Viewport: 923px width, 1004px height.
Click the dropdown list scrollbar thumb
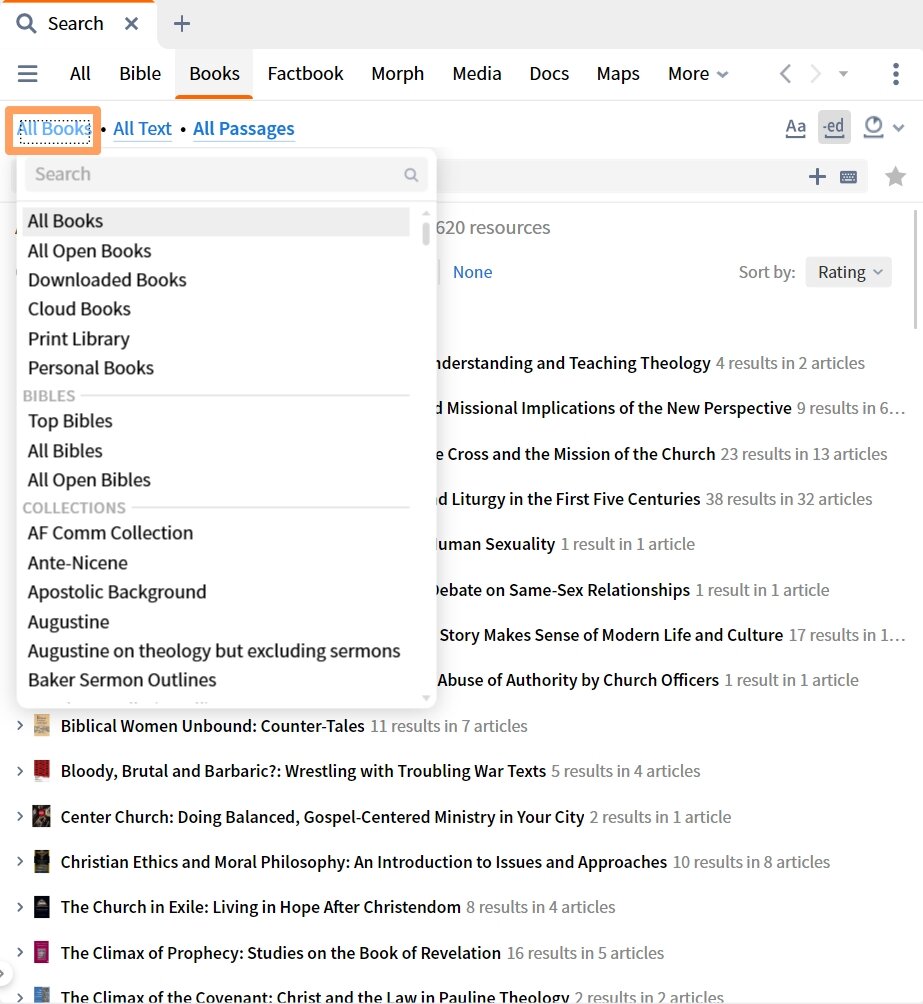point(426,234)
